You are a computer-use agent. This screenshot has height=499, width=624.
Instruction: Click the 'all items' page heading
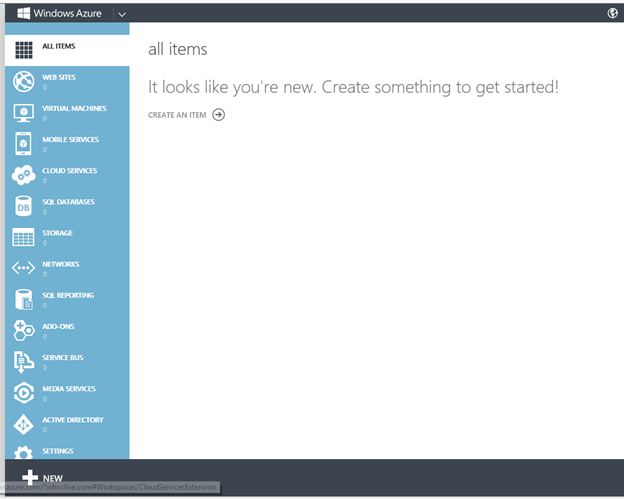click(x=177, y=49)
